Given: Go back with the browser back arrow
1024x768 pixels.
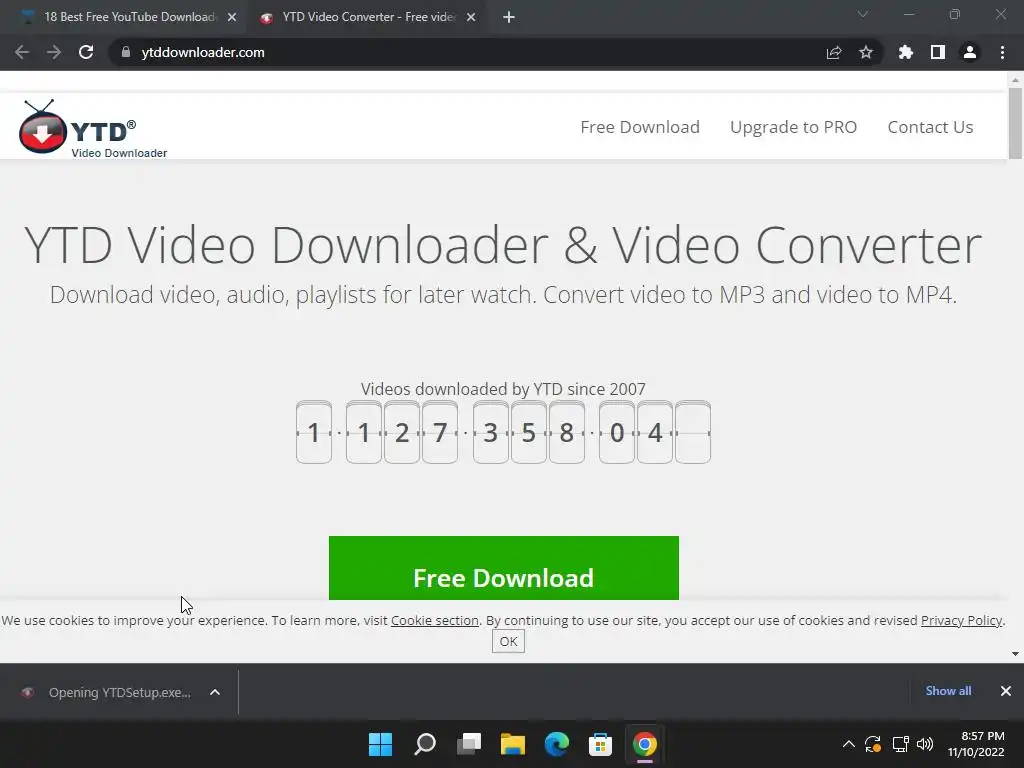Looking at the screenshot, I should point(22,52).
